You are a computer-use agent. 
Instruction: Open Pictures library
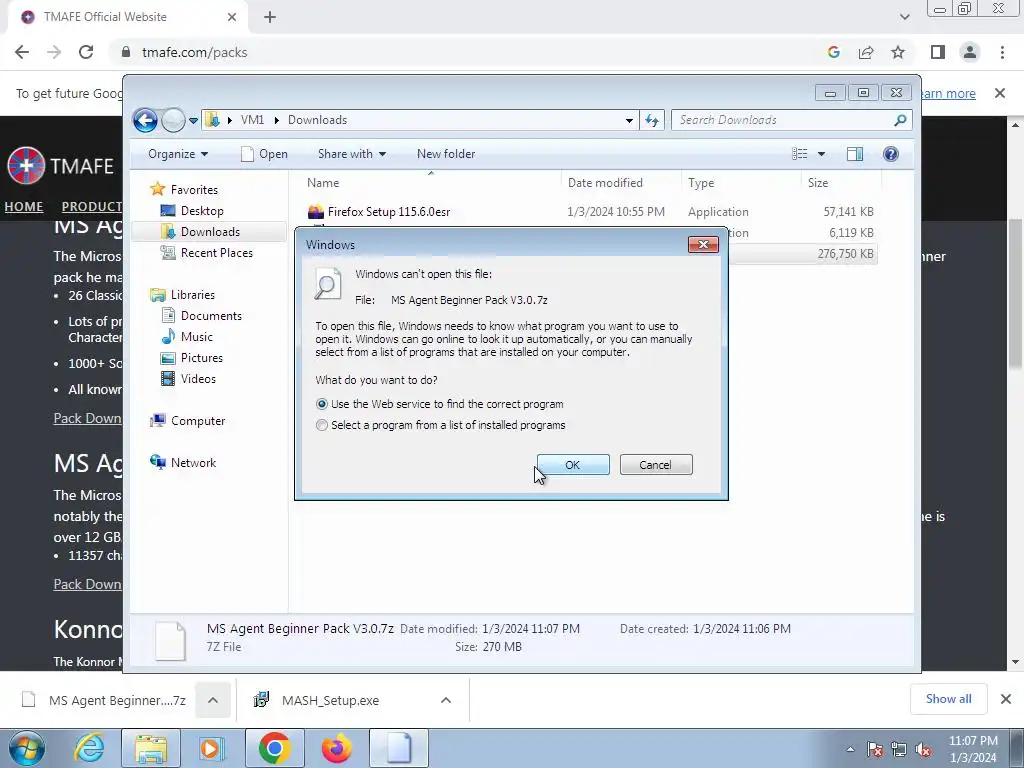click(202, 358)
